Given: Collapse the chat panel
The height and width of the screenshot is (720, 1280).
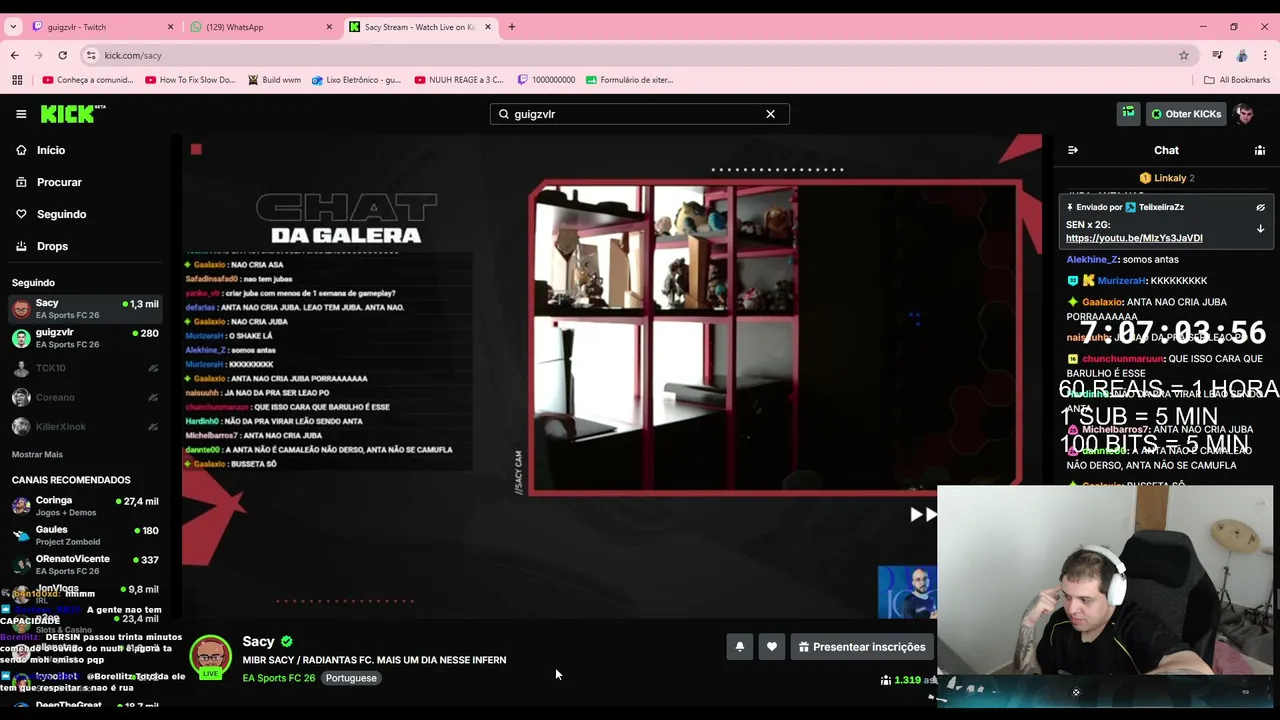Looking at the screenshot, I should pyautogui.click(x=1073, y=150).
